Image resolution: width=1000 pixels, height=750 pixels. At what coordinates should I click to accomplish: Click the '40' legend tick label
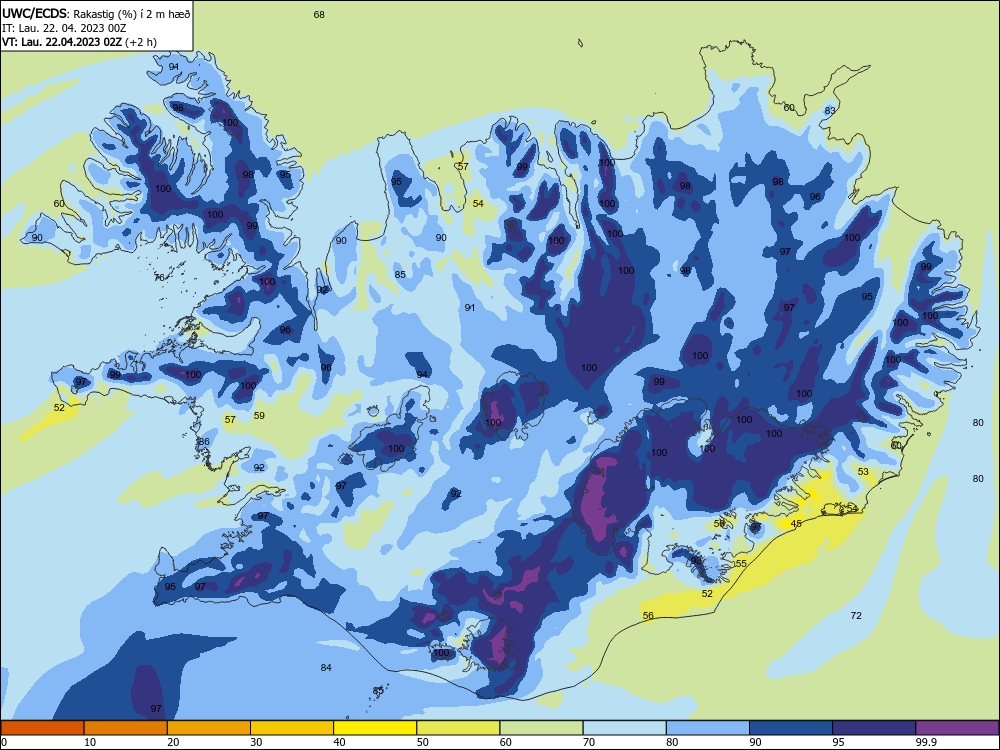[x=340, y=742]
